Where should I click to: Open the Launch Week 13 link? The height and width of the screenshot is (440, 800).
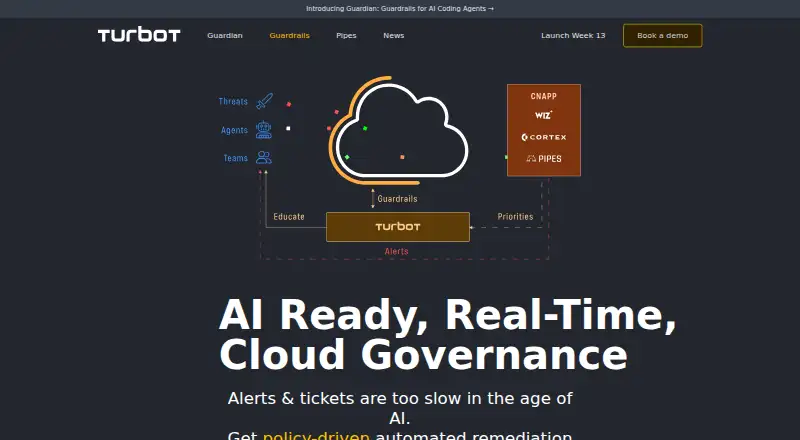point(573,35)
